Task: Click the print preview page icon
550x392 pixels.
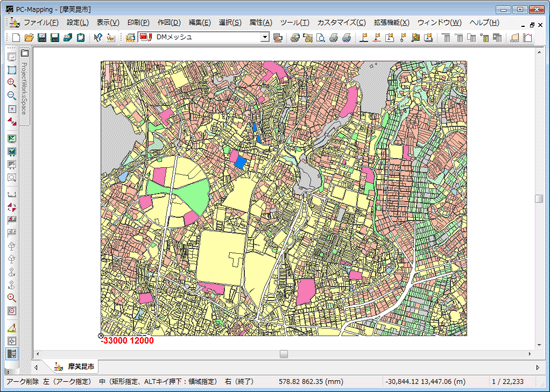Action: pos(320,37)
